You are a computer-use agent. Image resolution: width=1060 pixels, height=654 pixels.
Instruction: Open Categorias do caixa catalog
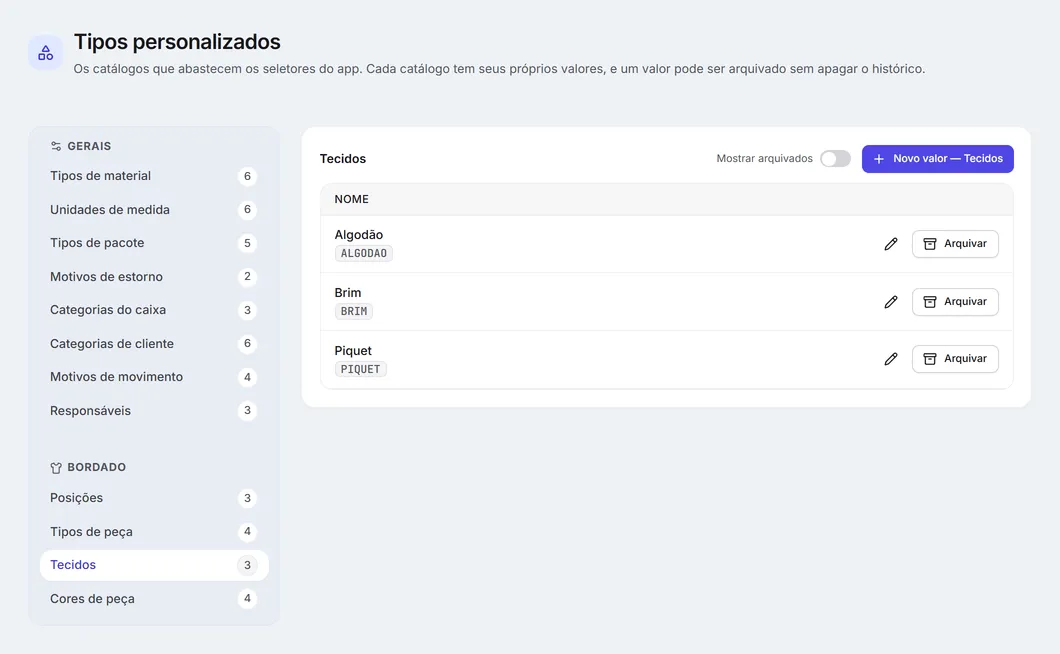coord(154,310)
